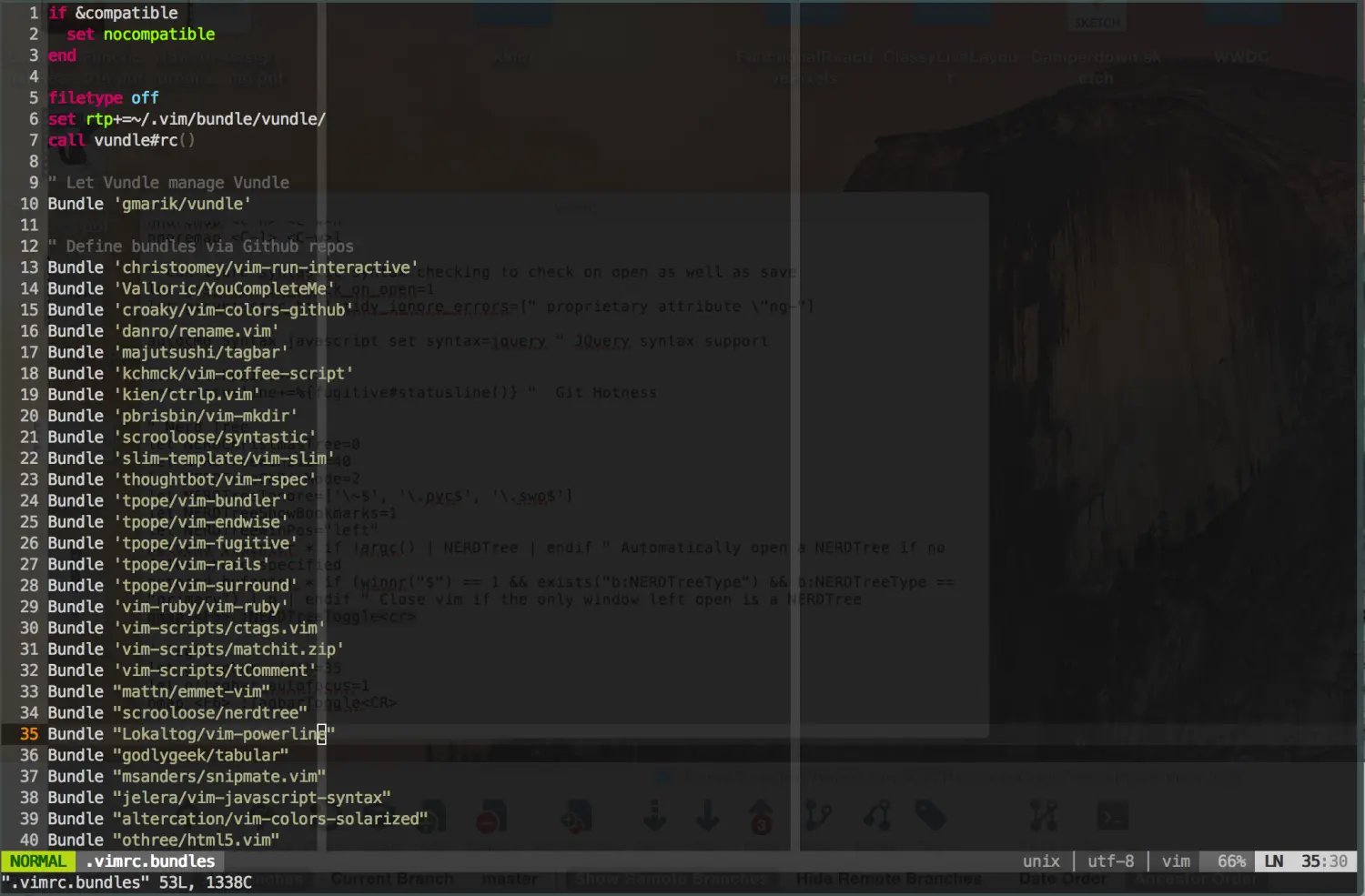Screen dimensions: 1365x896
Task: Open the Terminal icon in the SourceTree toolbar
Action: (x=1112, y=816)
